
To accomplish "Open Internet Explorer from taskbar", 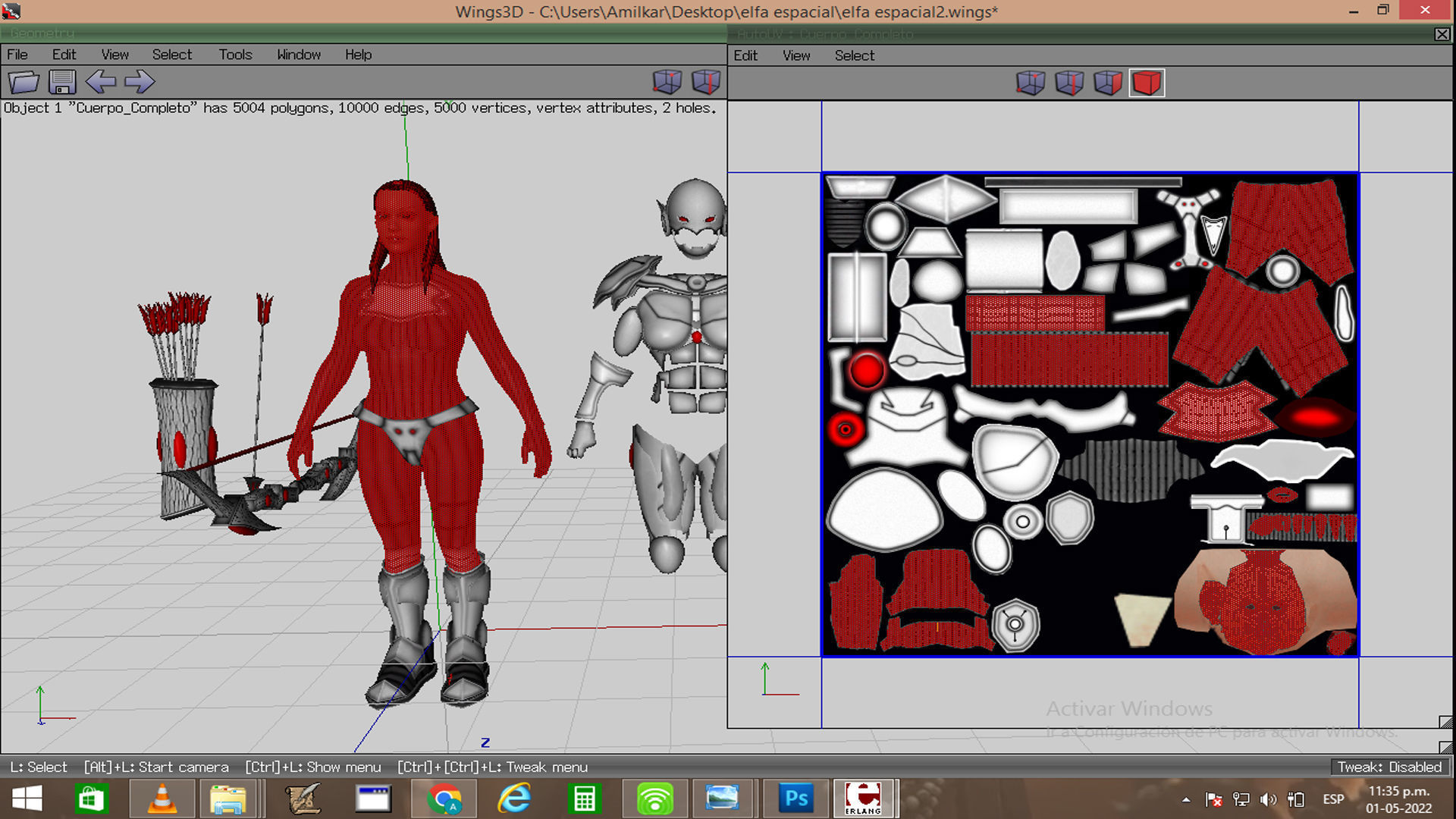I will click(514, 799).
